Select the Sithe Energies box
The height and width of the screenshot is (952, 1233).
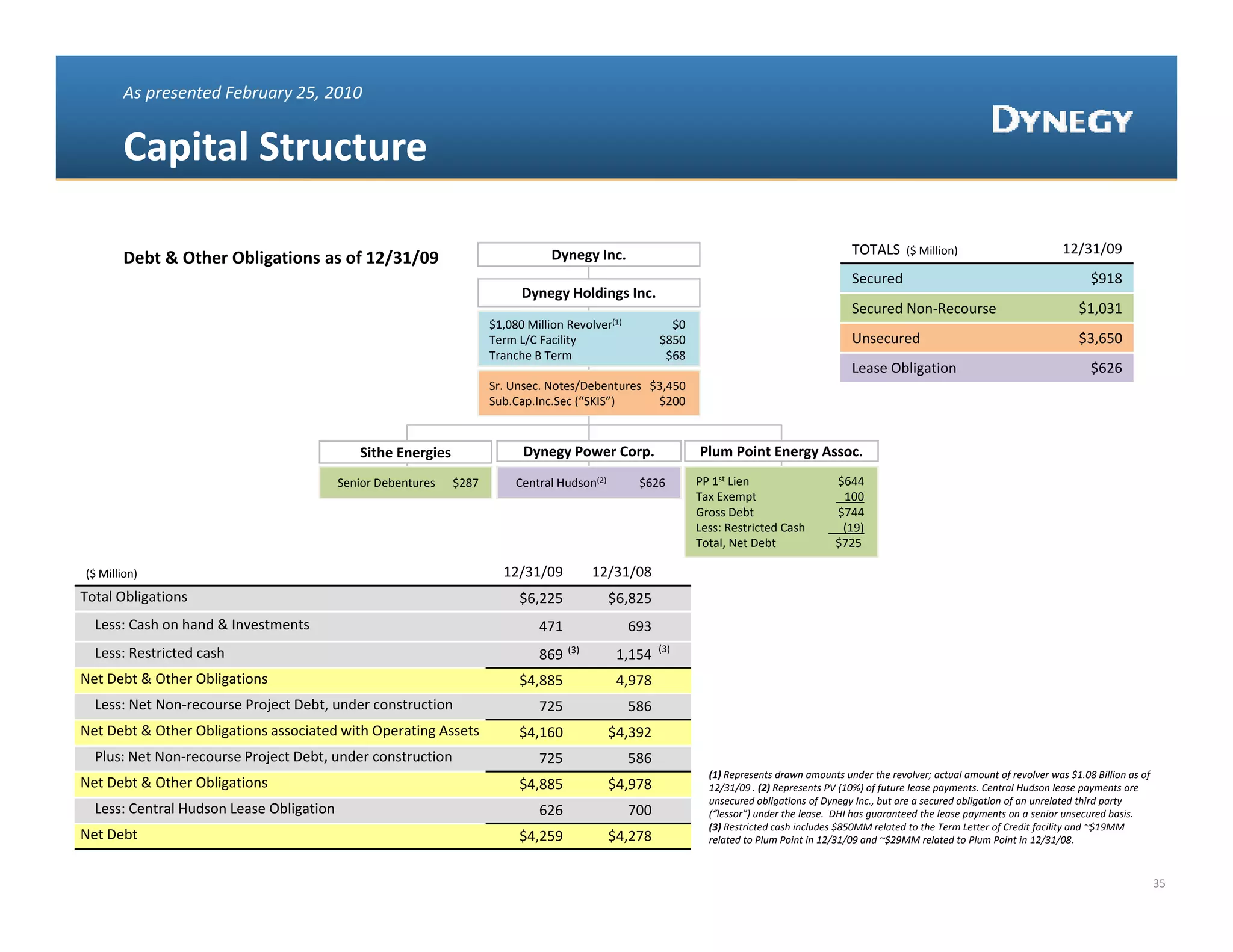point(405,453)
